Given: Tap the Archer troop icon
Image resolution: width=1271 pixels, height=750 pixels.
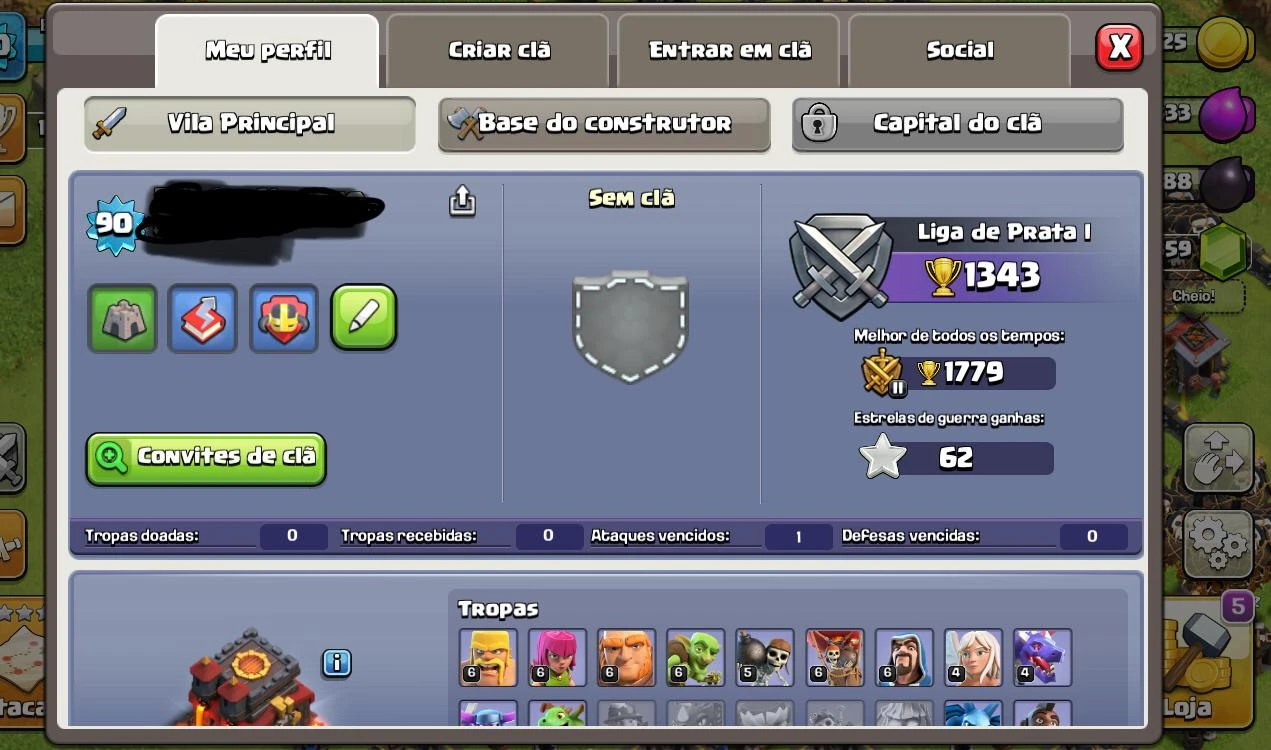Looking at the screenshot, I should point(557,657).
